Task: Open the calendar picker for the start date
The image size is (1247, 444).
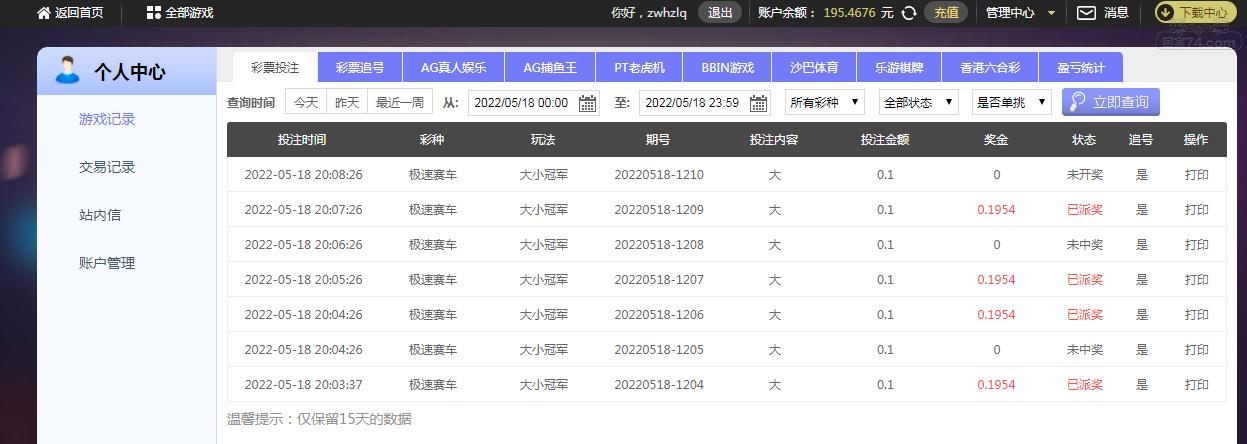Action: coord(587,103)
